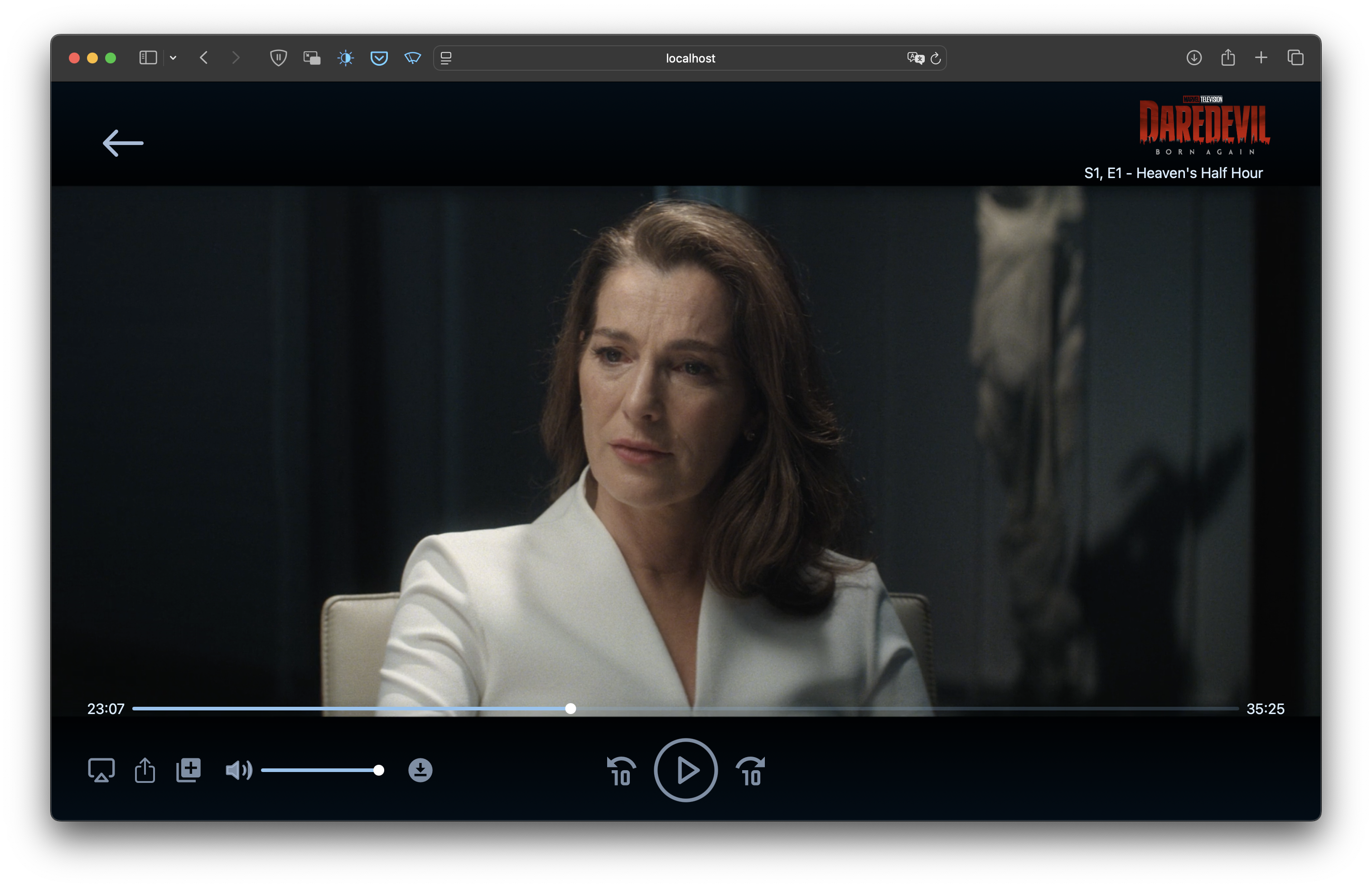
Task: Open a new Safari tab
Action: (1261, 58)
